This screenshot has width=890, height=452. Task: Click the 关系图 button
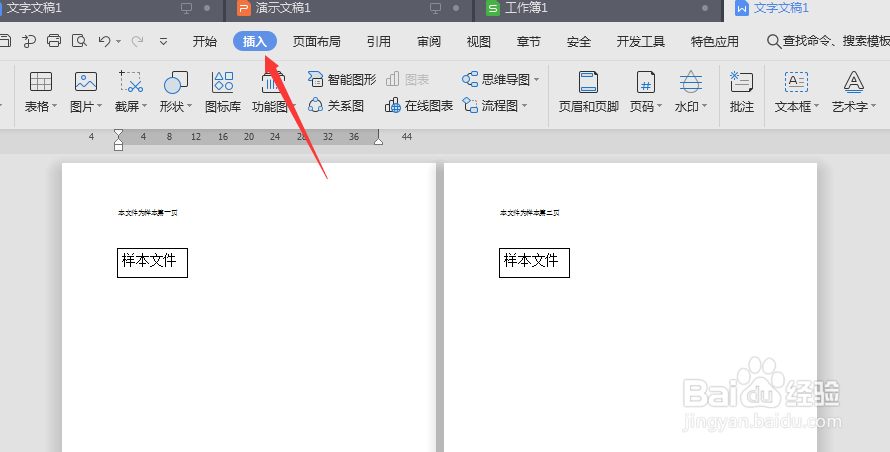coord(336,106)
